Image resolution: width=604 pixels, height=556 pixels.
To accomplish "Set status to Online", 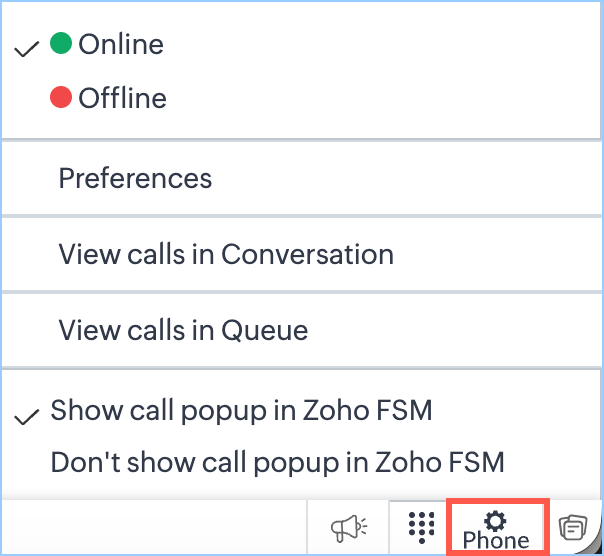I will [x=120, y=44].
